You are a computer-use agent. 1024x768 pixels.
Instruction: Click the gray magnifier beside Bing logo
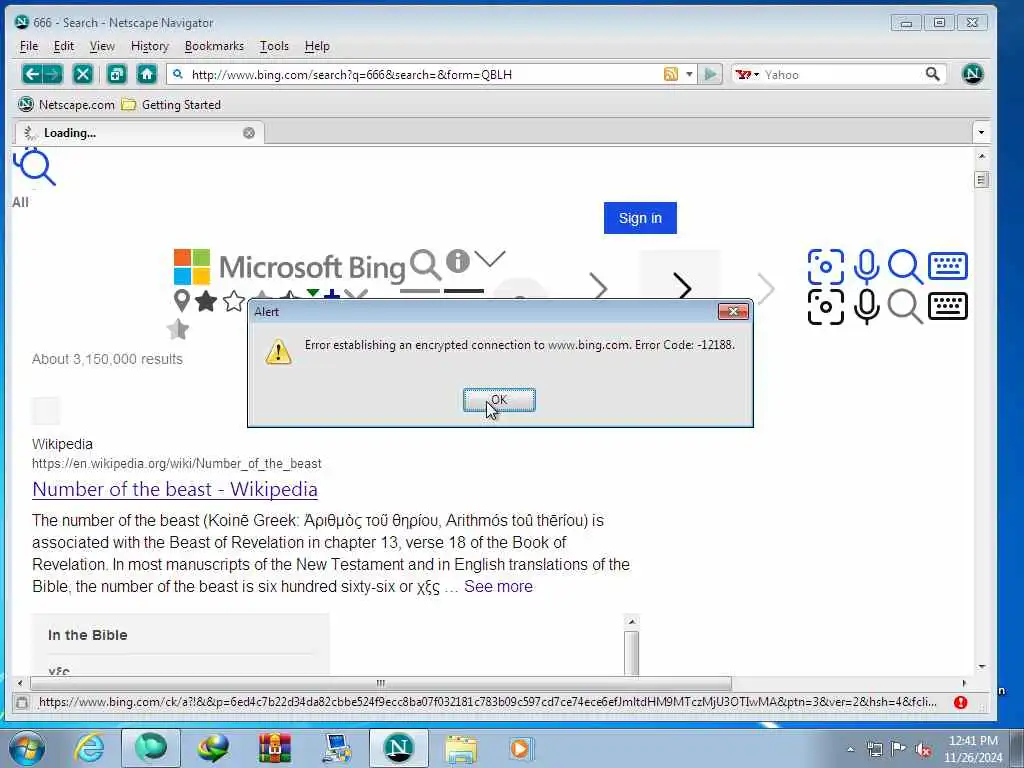coord(425,265)
